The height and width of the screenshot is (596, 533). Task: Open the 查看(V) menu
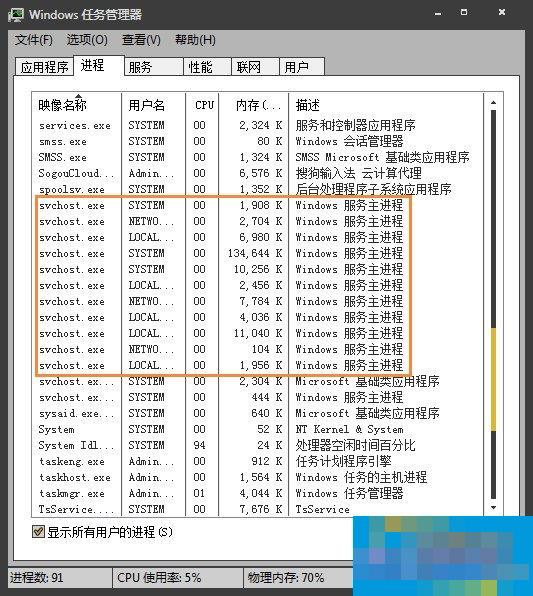click(141, 40)
